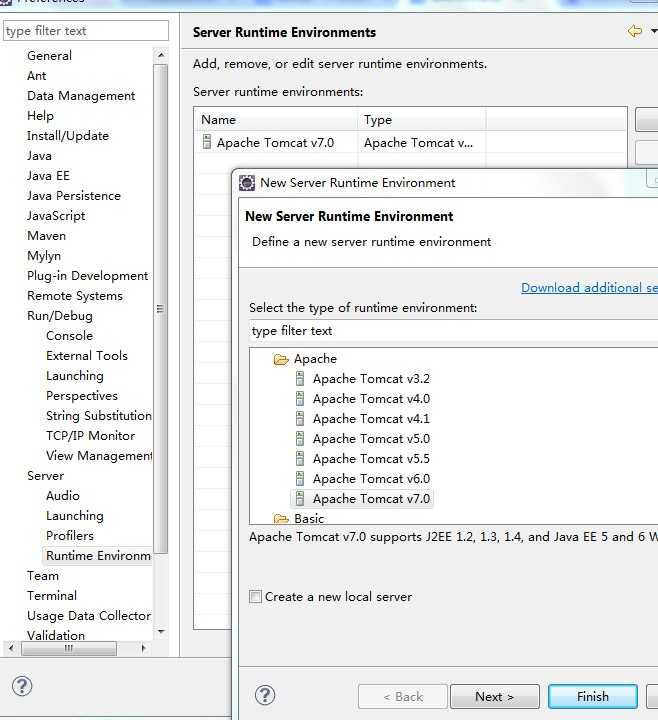The image size is (658, 720).
Task: Select Server in preferences tree
Action: tap(46, 476)
